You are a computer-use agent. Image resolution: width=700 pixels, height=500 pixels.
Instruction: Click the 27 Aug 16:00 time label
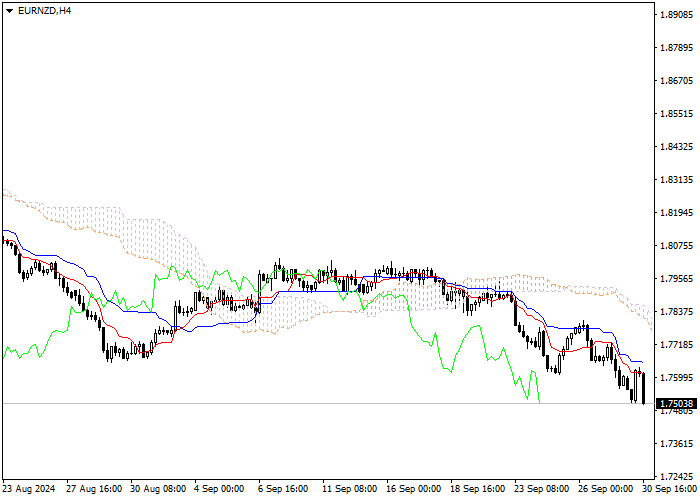pyautogui.click(x=94, y=489)
